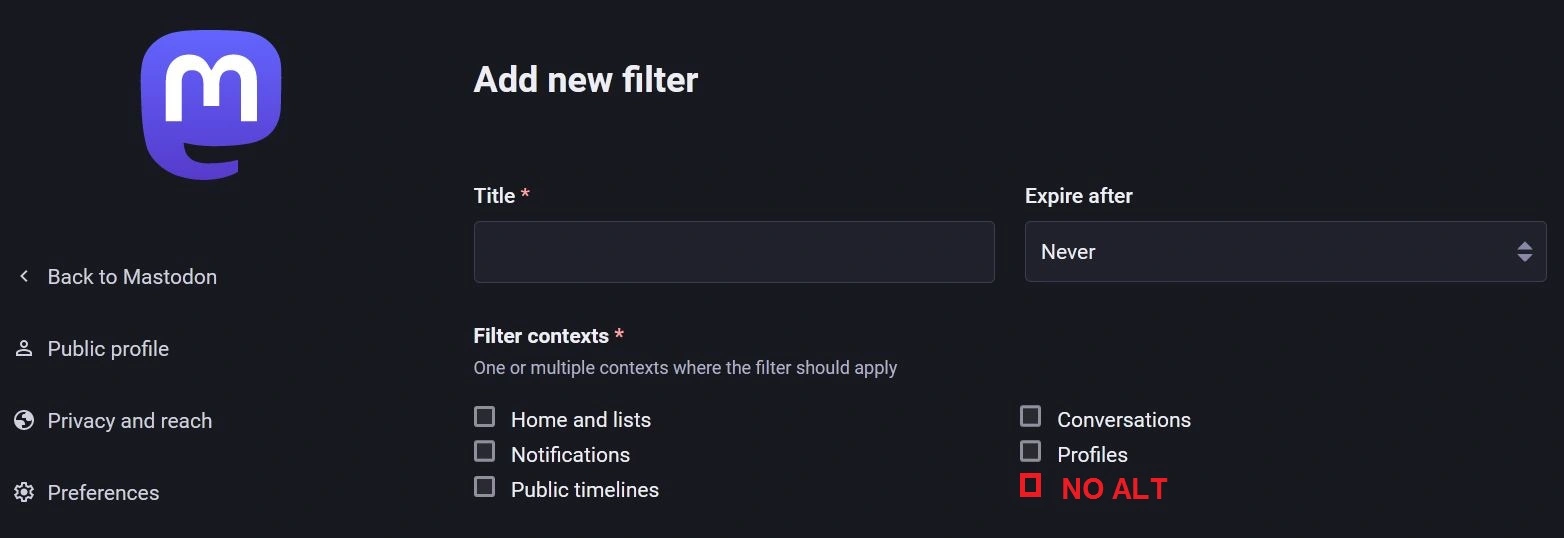The image size is (1564, 538).
Task: Click the Expire after field label
Action: [1078, 196]
